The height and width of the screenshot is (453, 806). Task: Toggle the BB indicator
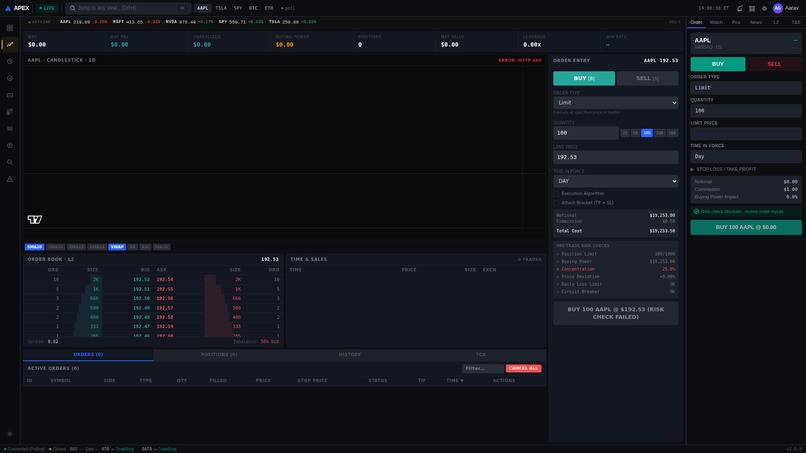[133, 247]
